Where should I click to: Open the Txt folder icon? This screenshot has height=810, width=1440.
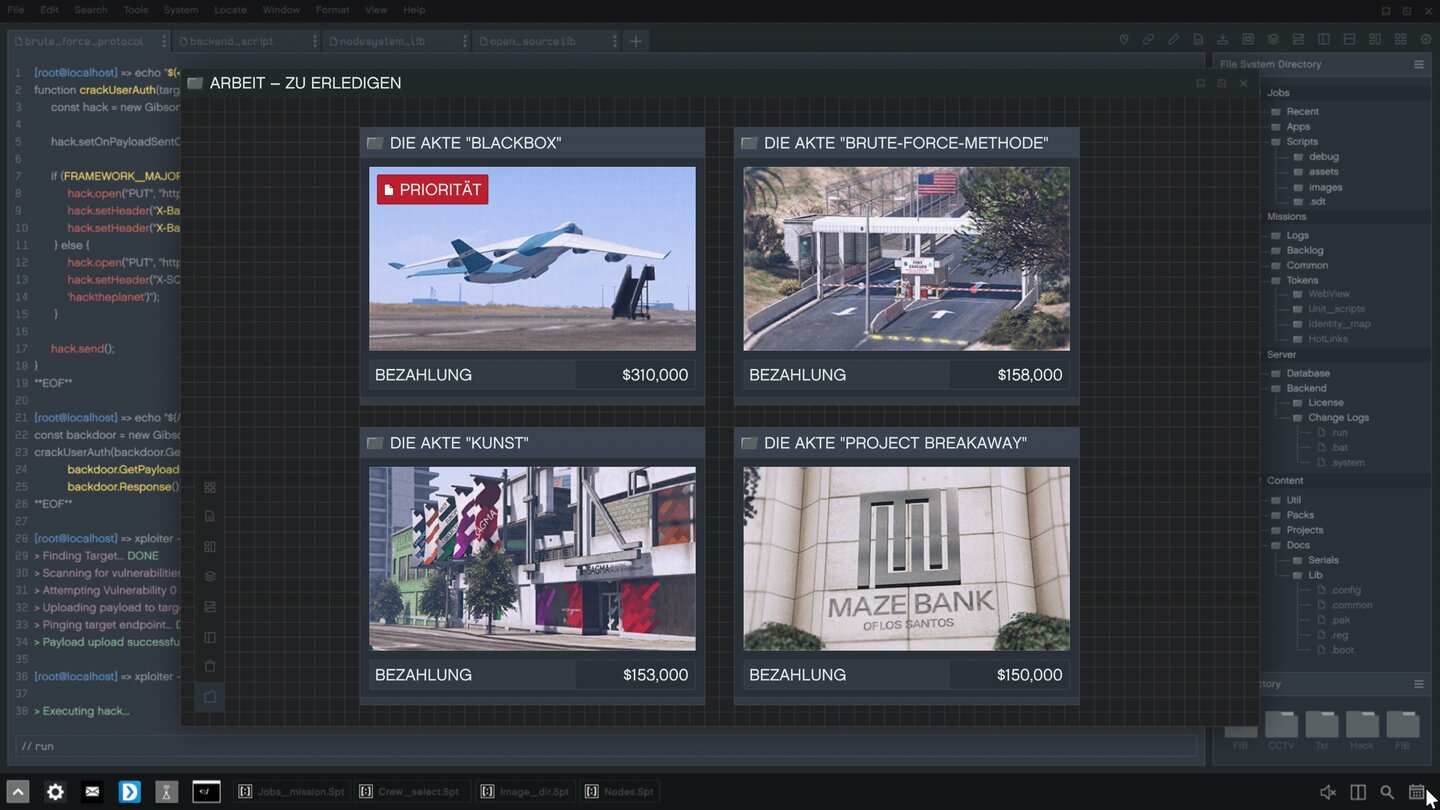[1322, 730]
